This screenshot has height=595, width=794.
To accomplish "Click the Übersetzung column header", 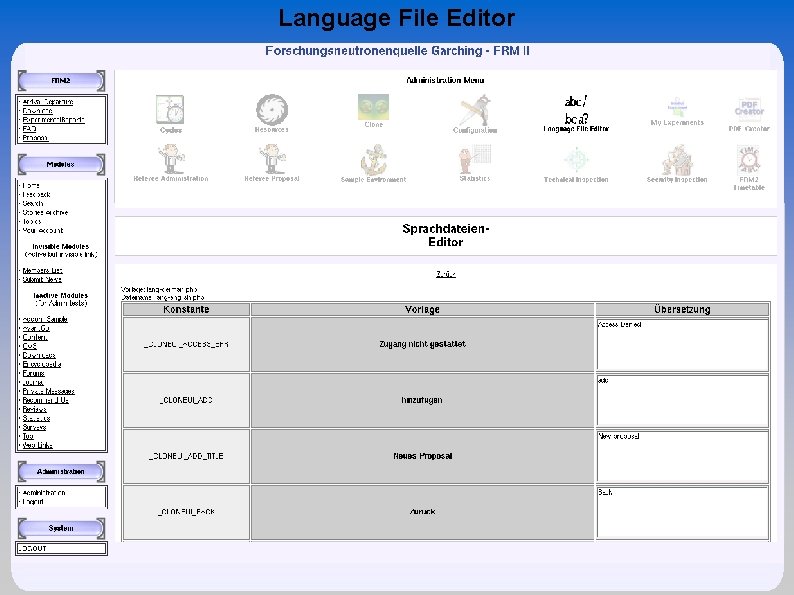I will (x=682, y=309).
